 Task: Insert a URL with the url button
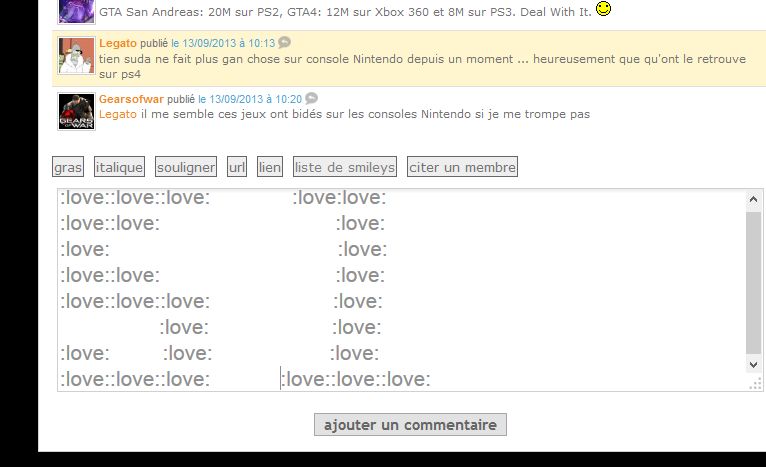pyautogui.click(x=237, y=167)
